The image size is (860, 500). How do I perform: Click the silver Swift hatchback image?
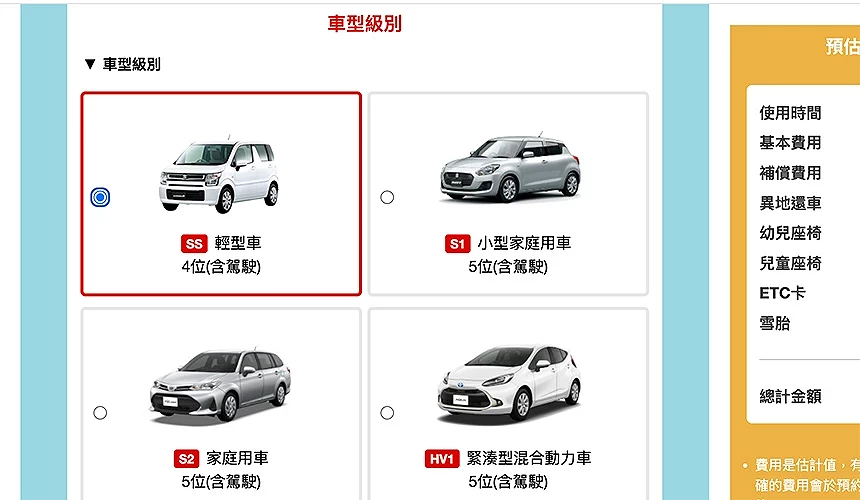[x=510, y=167]
